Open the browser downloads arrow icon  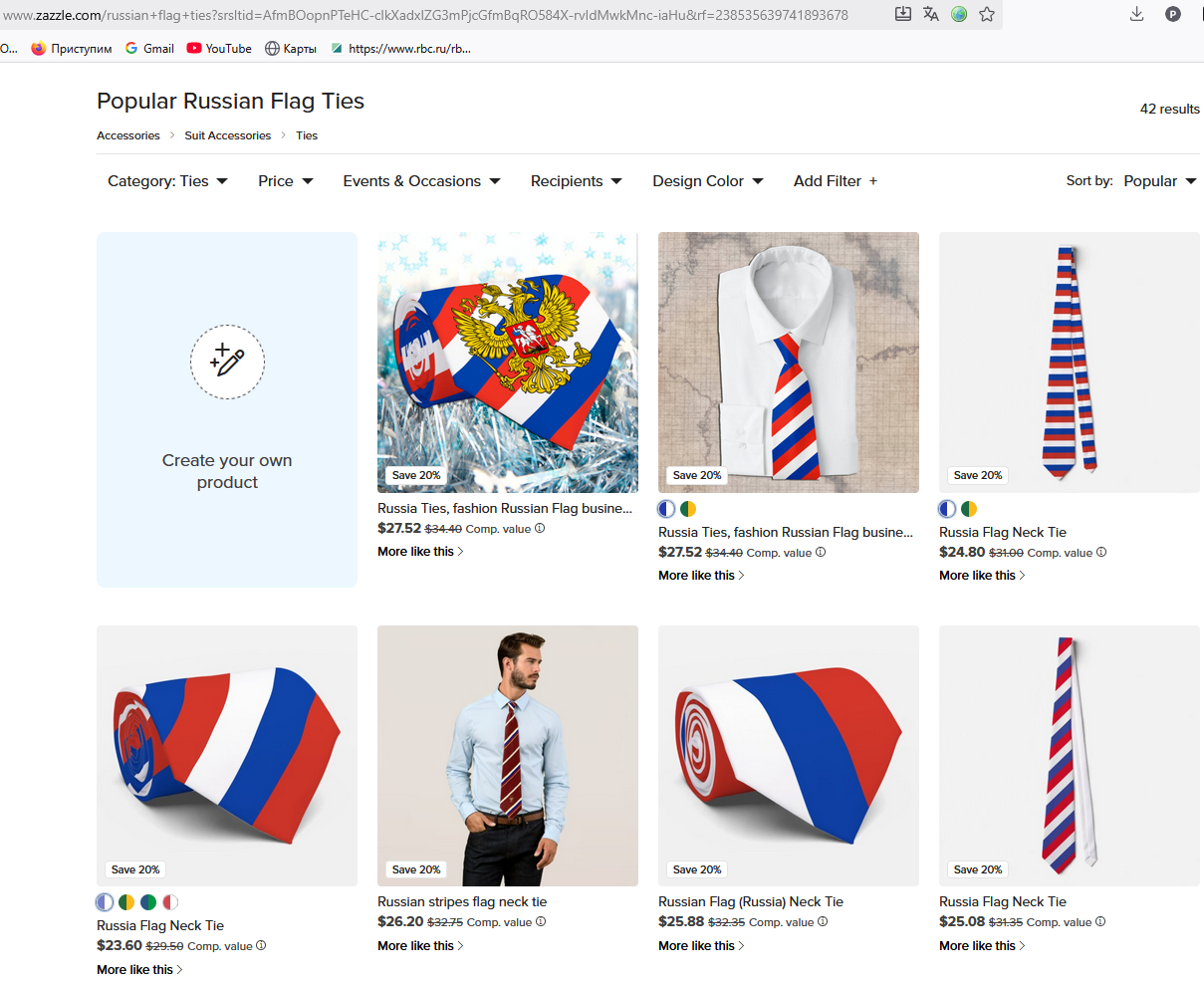1136,14
